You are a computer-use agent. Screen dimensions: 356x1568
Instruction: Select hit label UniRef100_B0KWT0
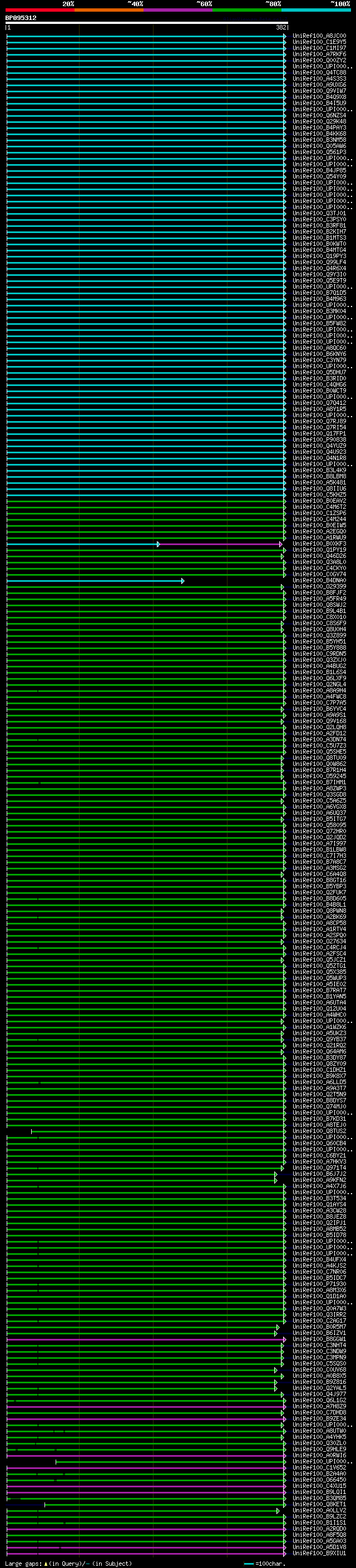coord(319,244)
